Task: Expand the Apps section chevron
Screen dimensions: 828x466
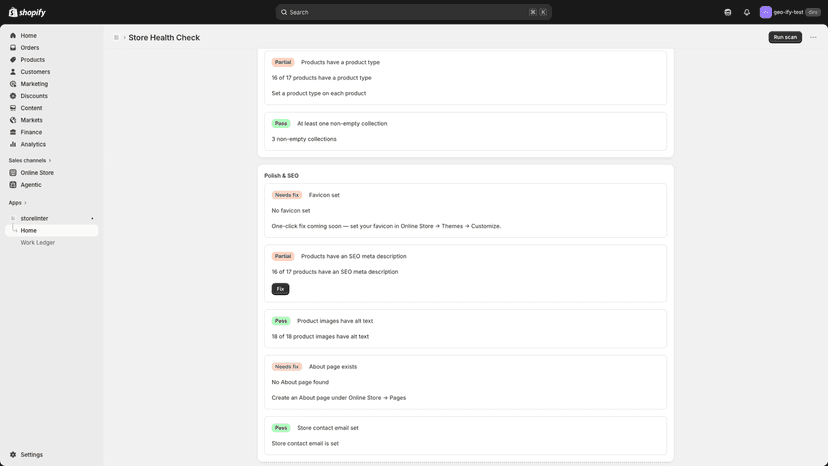Action: pyautogui.click(x=25, y=203)
